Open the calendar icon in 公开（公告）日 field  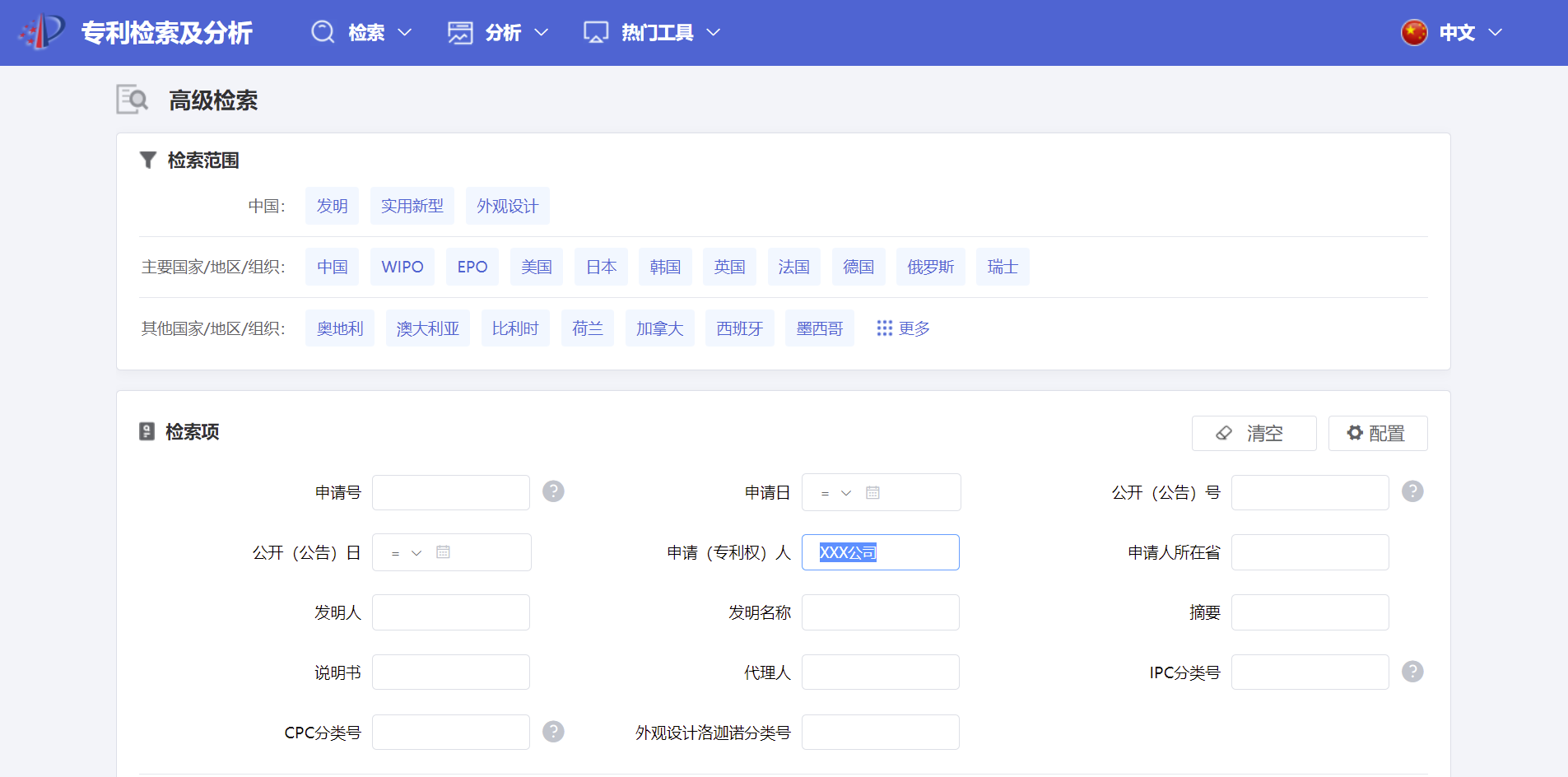point(443,552)
